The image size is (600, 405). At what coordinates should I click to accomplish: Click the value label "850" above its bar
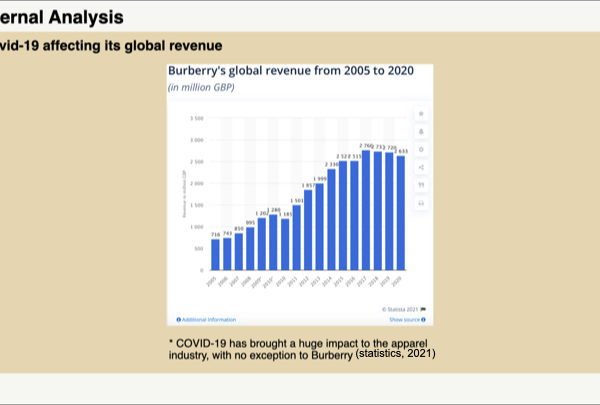pyautogui.click(x=239, y=229)
